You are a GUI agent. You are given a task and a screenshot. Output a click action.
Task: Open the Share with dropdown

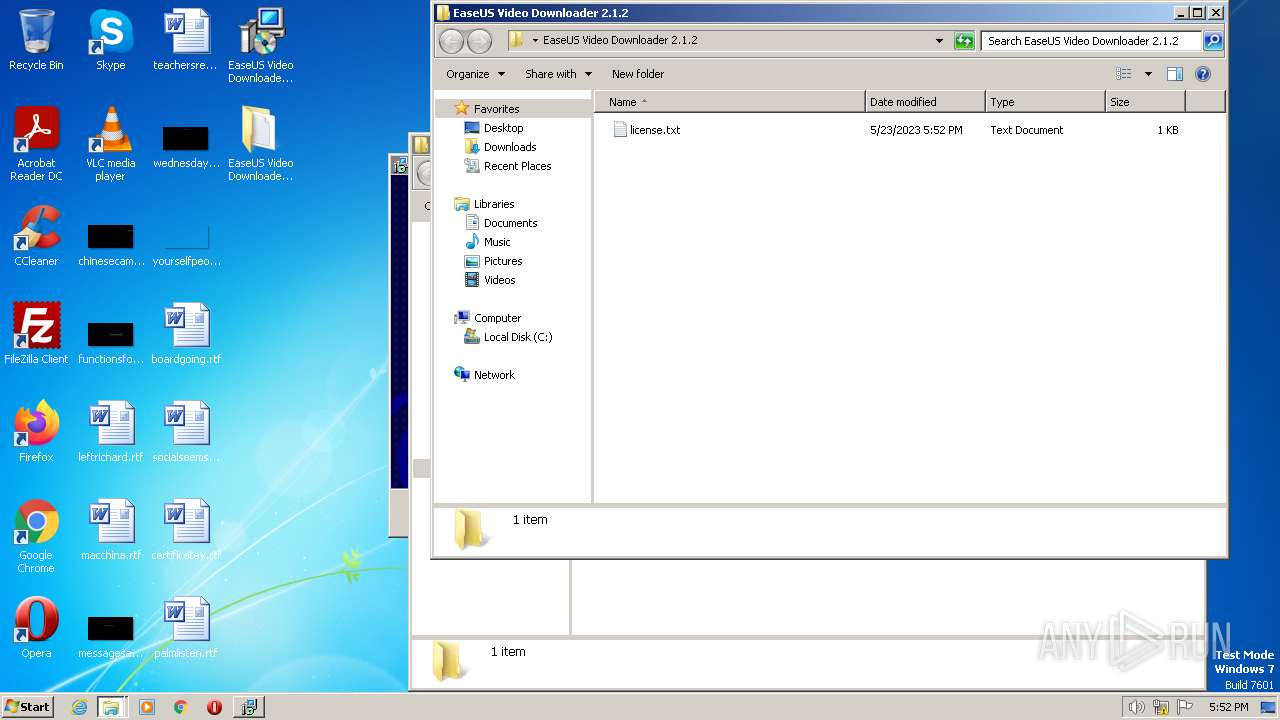click(x=558, y=74)
